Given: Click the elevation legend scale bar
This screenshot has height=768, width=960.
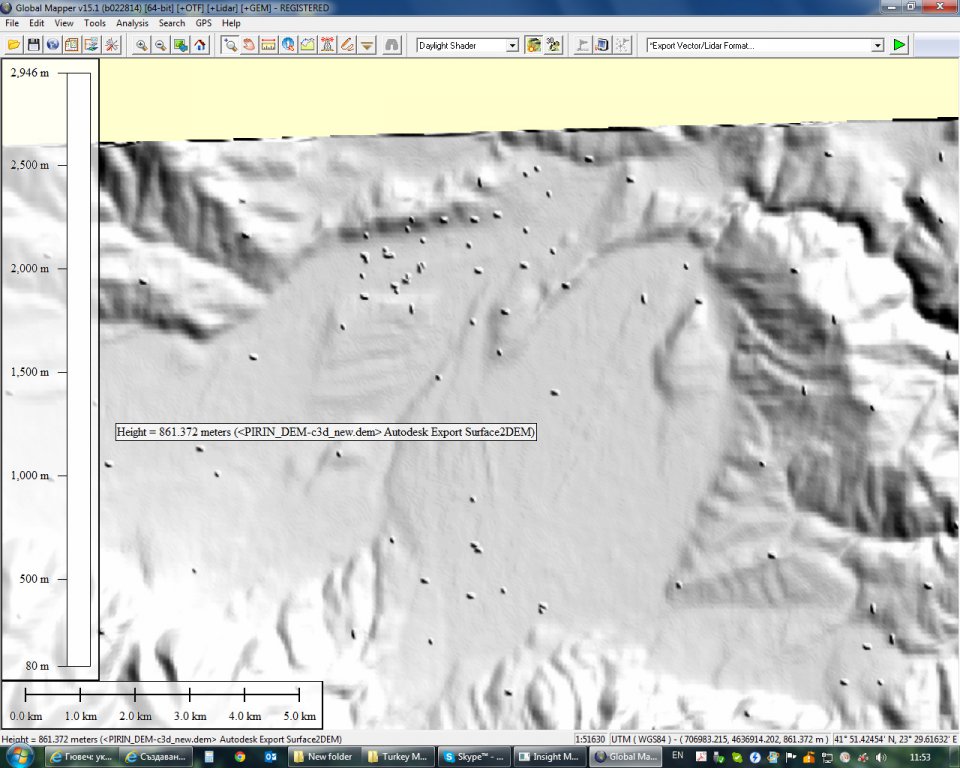Looking at the screenshot, I should coord(79,369).
